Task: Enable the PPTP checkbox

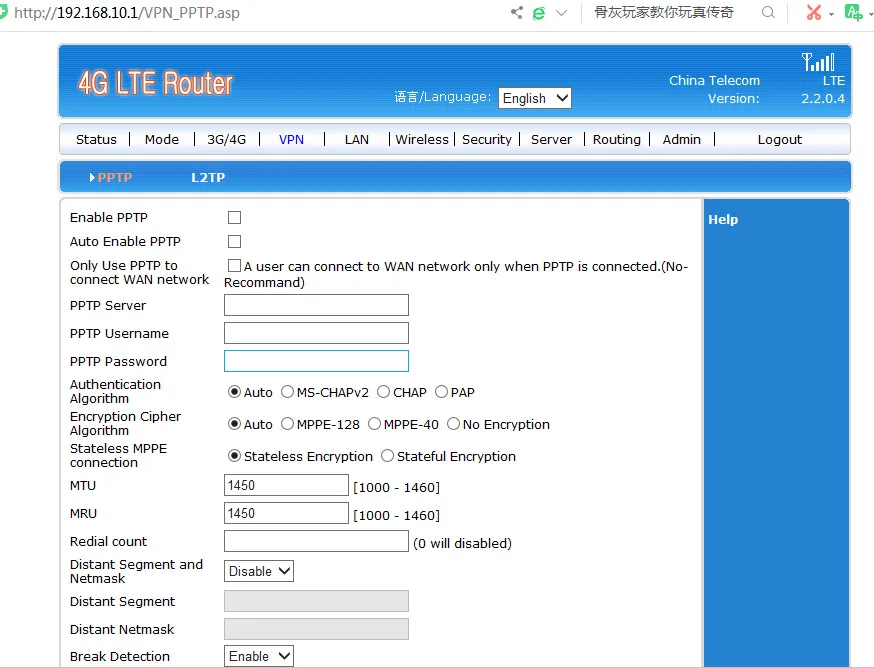Action: [234, 217]
